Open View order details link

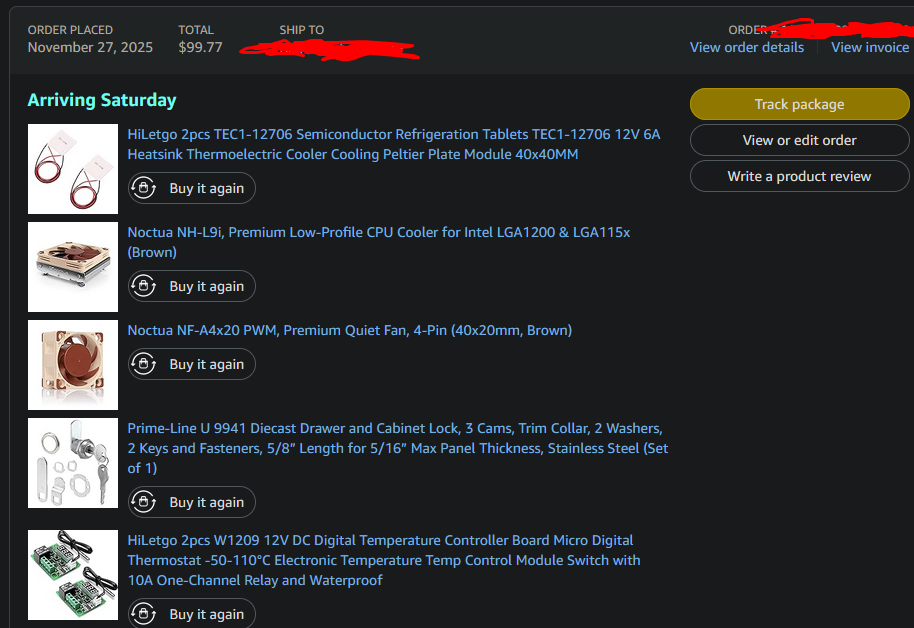pyautogui.click(x=747, y=48)
